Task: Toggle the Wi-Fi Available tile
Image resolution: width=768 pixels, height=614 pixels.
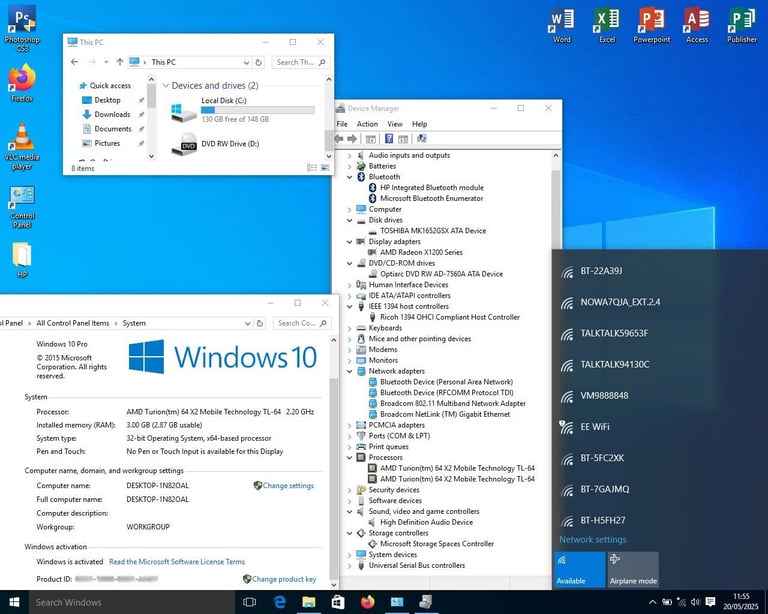Action: [580, 569]
